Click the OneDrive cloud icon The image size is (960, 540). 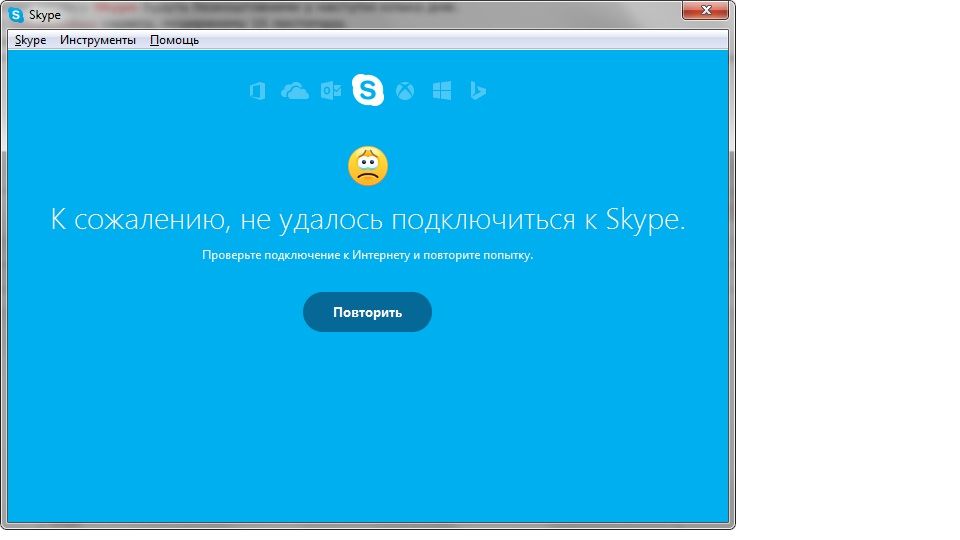tap(294, 91)
